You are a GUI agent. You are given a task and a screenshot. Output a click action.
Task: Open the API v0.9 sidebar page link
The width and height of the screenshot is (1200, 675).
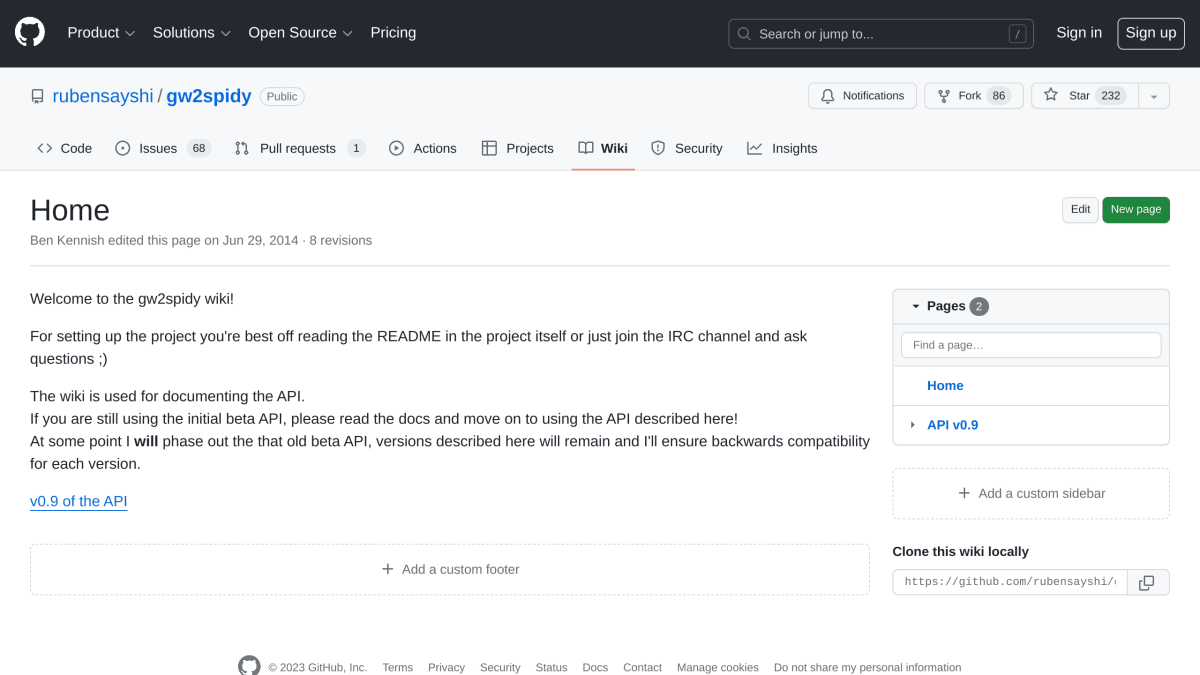(x=952, y=425)
